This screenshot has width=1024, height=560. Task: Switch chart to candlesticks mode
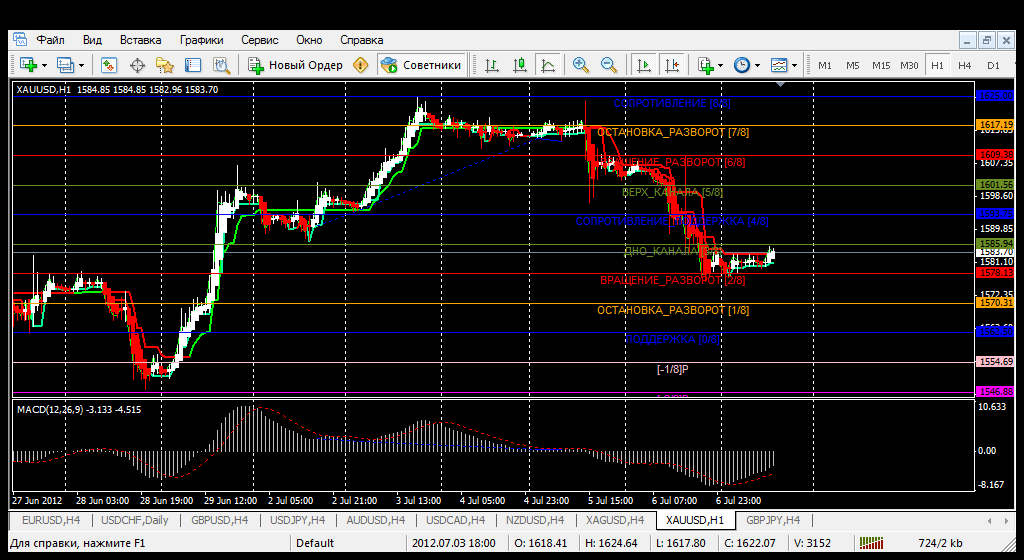pyautogui.click(x=520, y=65)
